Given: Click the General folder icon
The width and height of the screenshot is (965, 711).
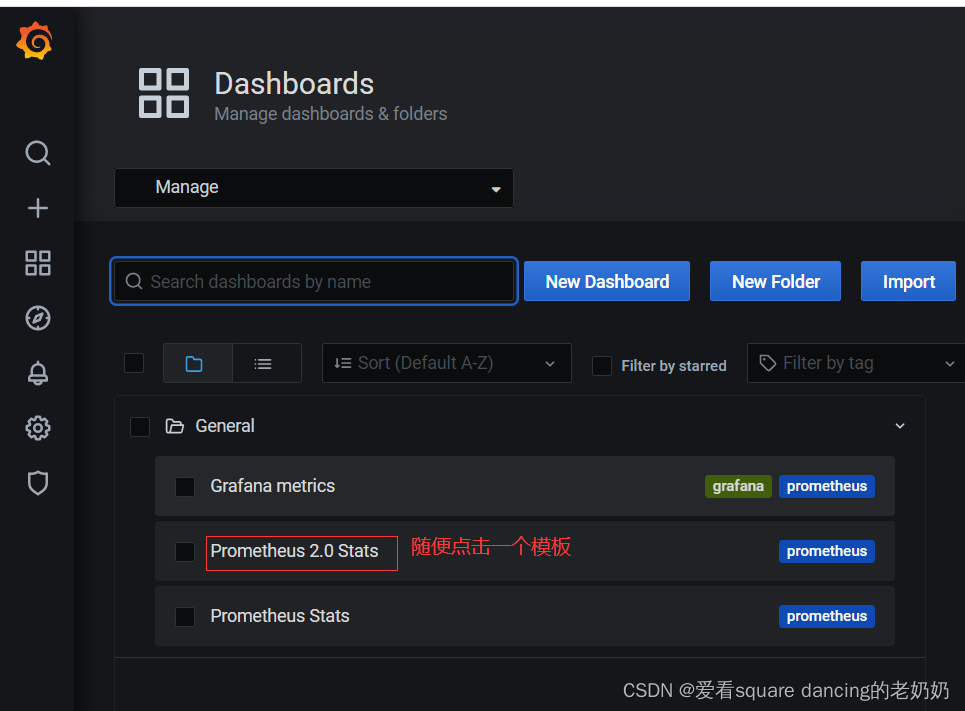Looking at the screenshot, I should coord(175,426).
